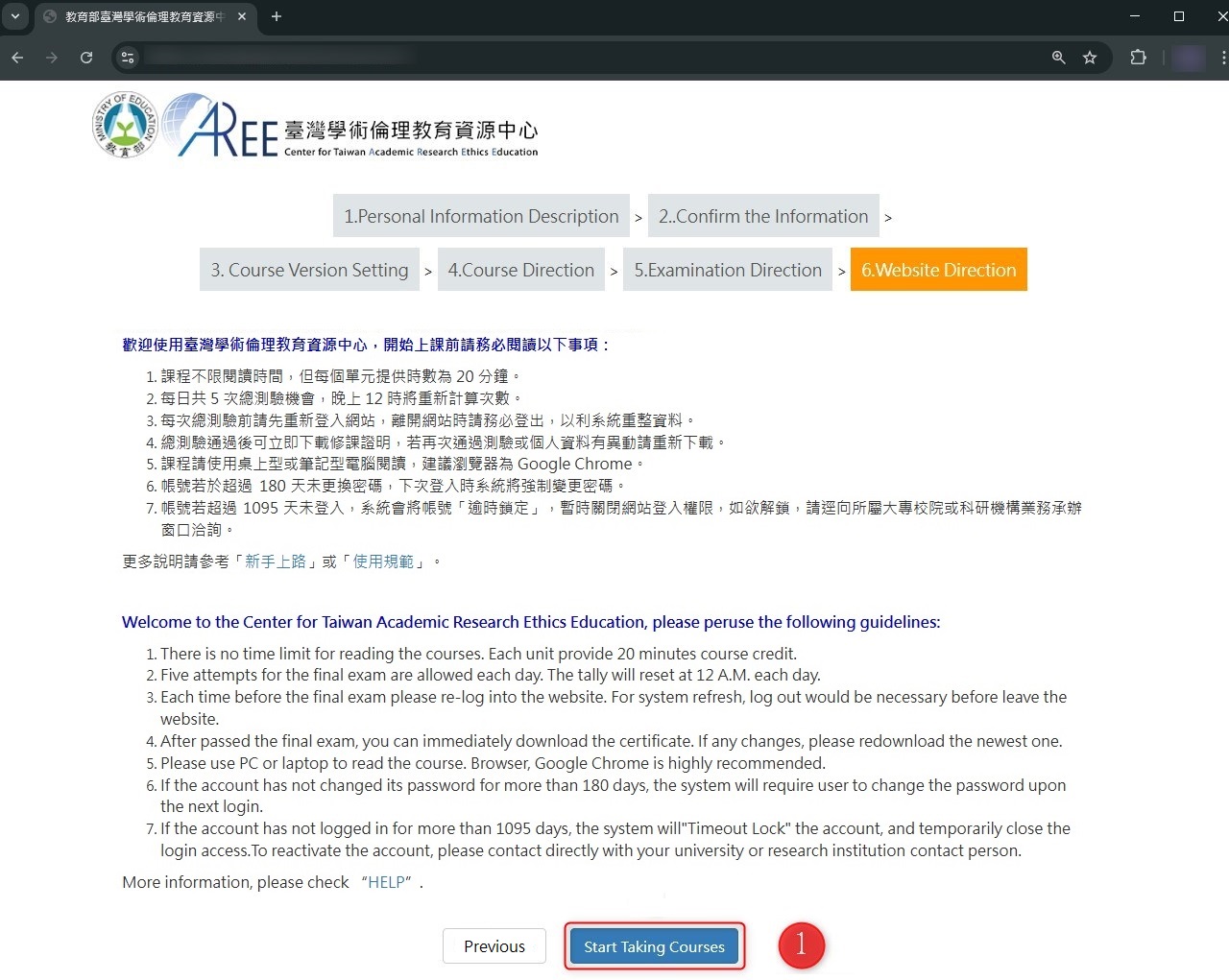The image size is (1229, 980).
Task: Go back with the Previous button
Action: click(x=494, y=946)
